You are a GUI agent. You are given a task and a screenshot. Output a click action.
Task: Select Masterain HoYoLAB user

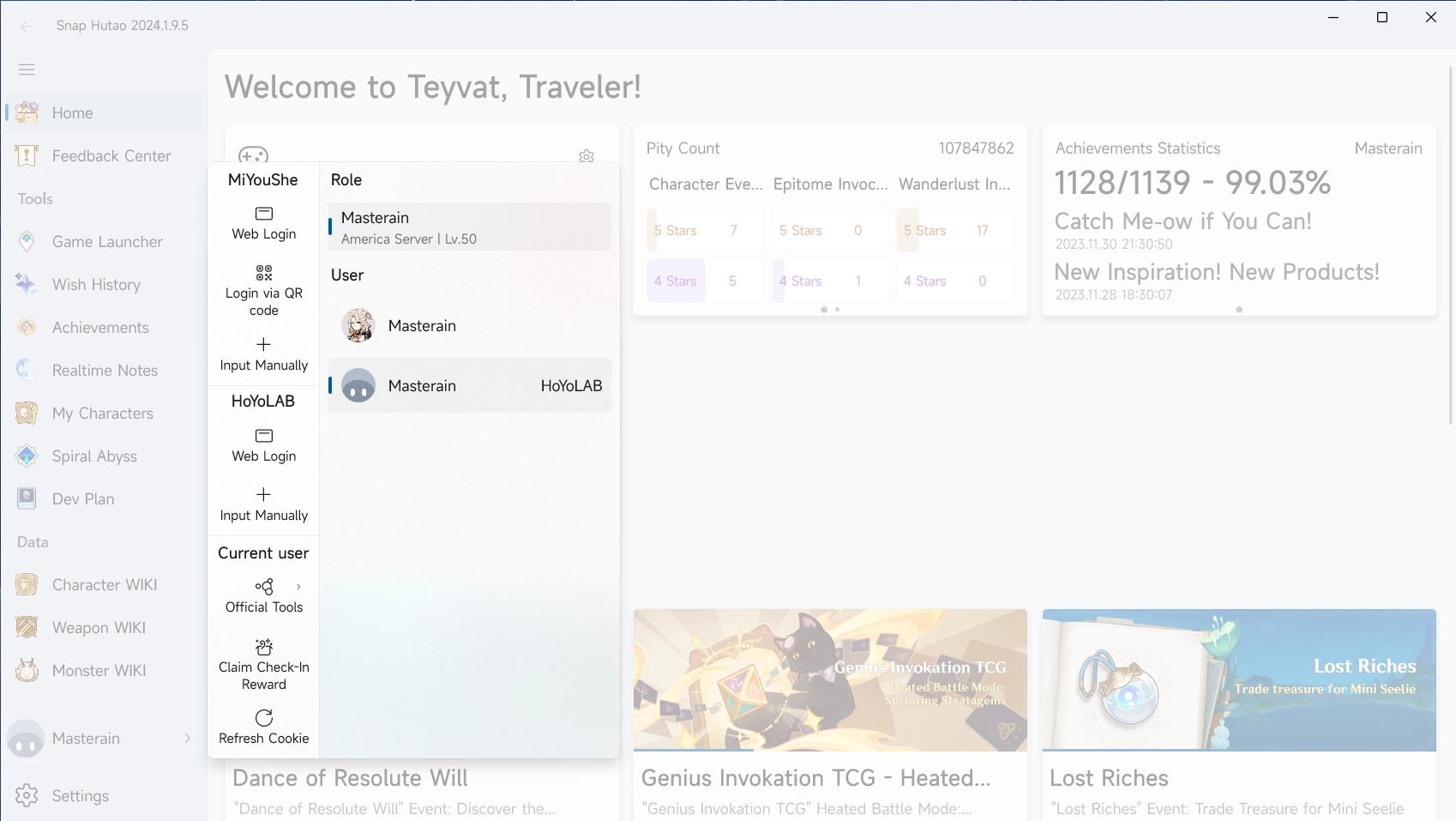point(470,385)
